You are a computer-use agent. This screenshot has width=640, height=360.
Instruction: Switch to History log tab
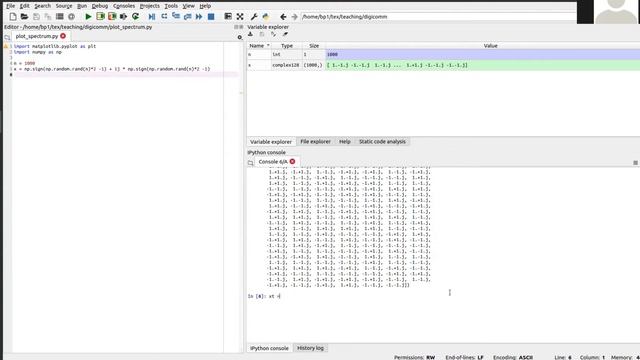tap(310, 348)
